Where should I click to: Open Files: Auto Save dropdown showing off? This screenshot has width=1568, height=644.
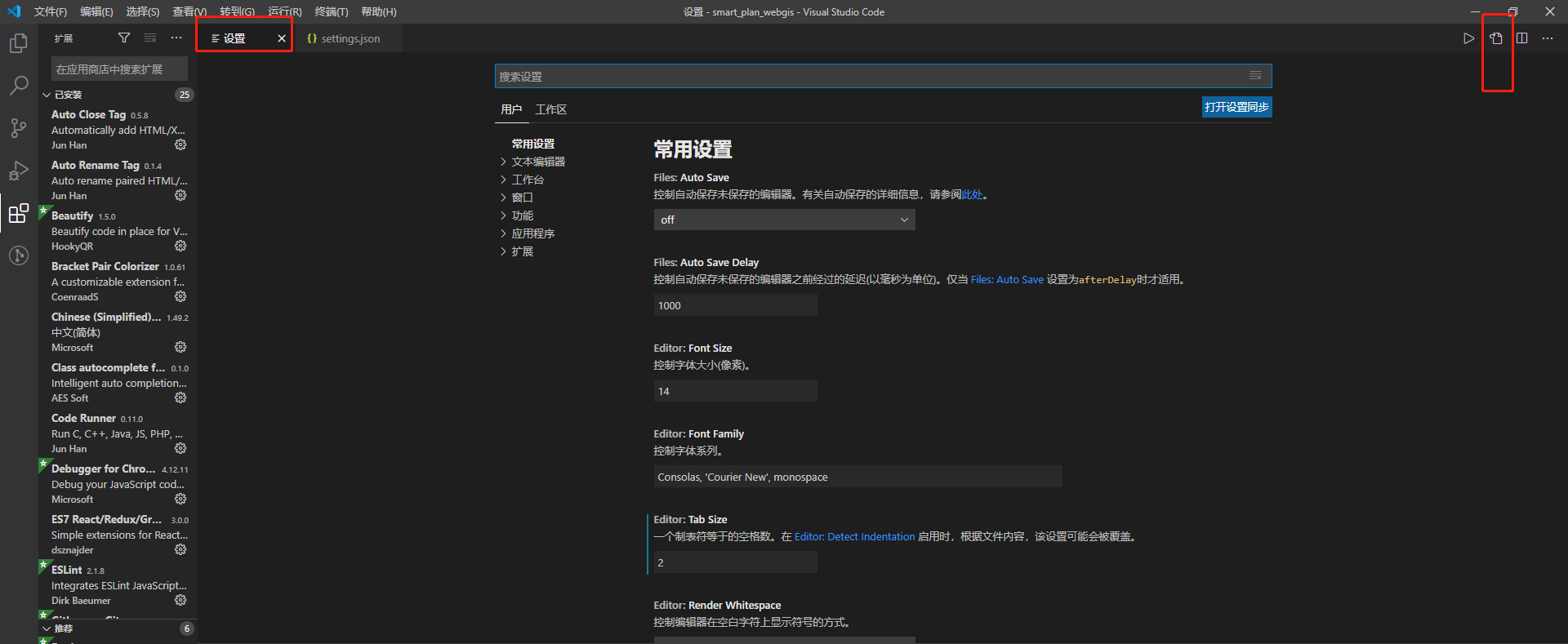tap(784, 220)
